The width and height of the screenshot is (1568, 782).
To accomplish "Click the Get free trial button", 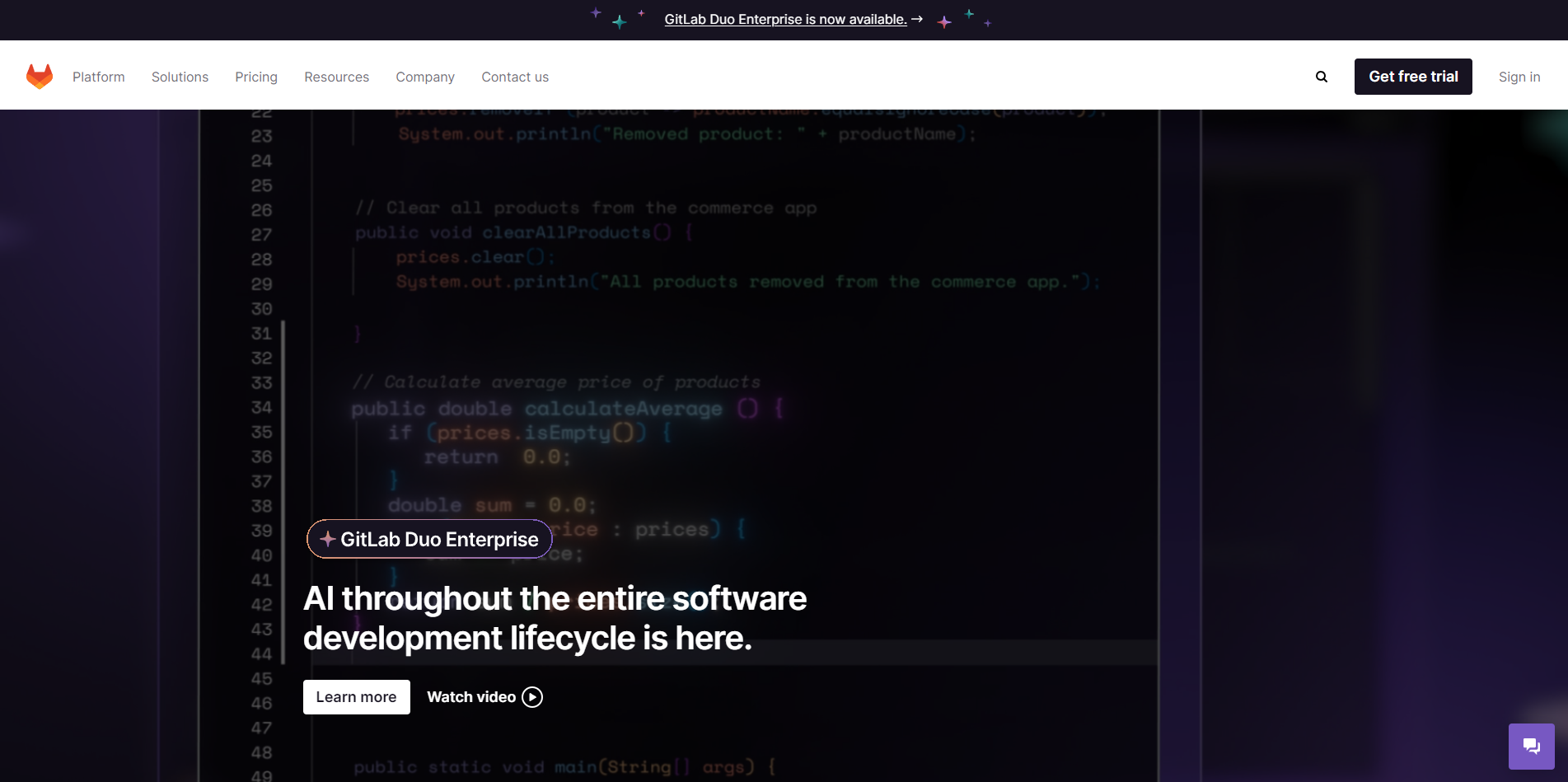I will [1412, 76].
